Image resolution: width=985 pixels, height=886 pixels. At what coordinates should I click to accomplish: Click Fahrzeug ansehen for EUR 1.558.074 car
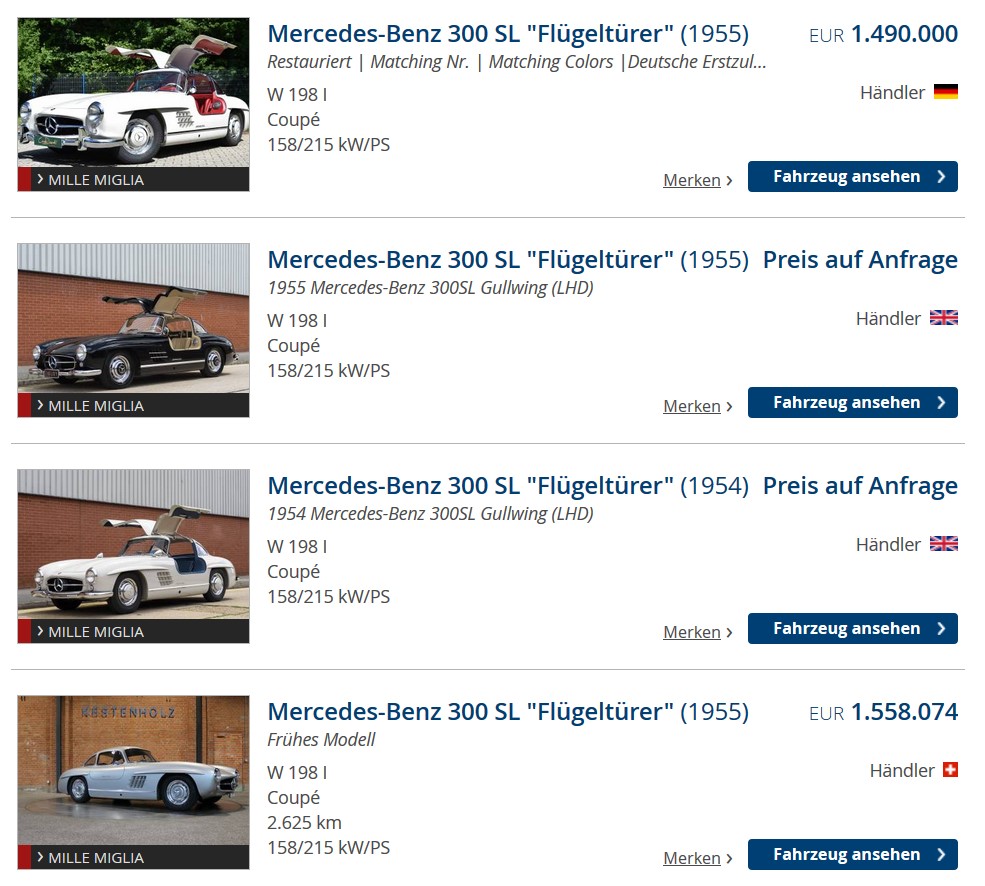(852, 855)
